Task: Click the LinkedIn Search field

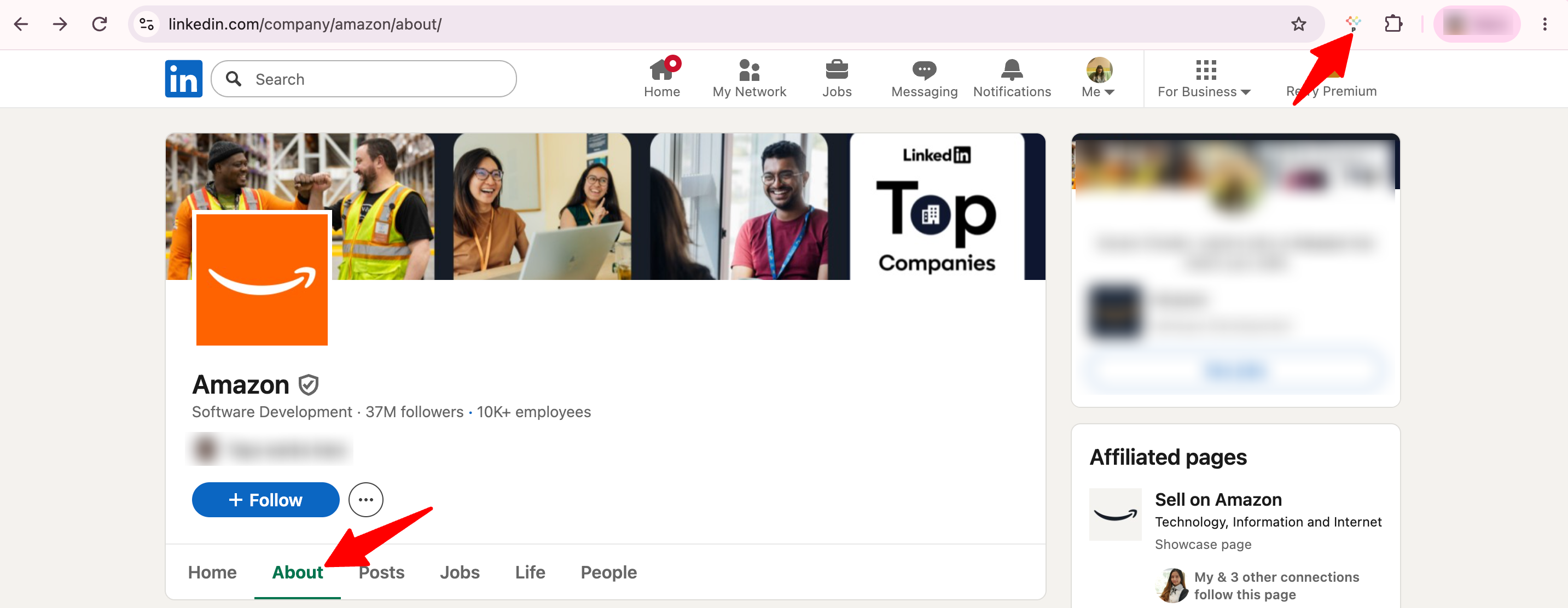Action: coord(363,79)
